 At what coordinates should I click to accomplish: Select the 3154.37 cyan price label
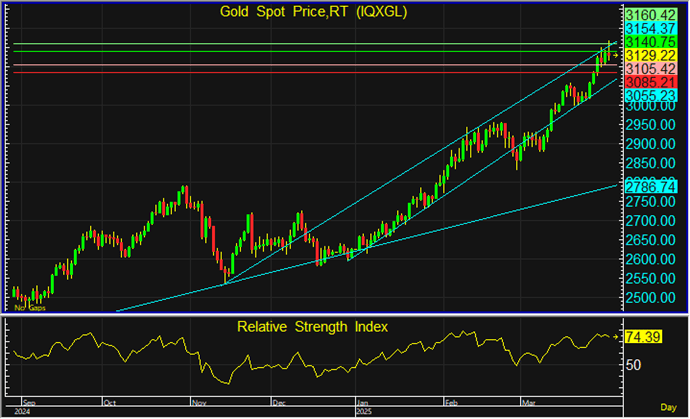click(x=648, y=29)
